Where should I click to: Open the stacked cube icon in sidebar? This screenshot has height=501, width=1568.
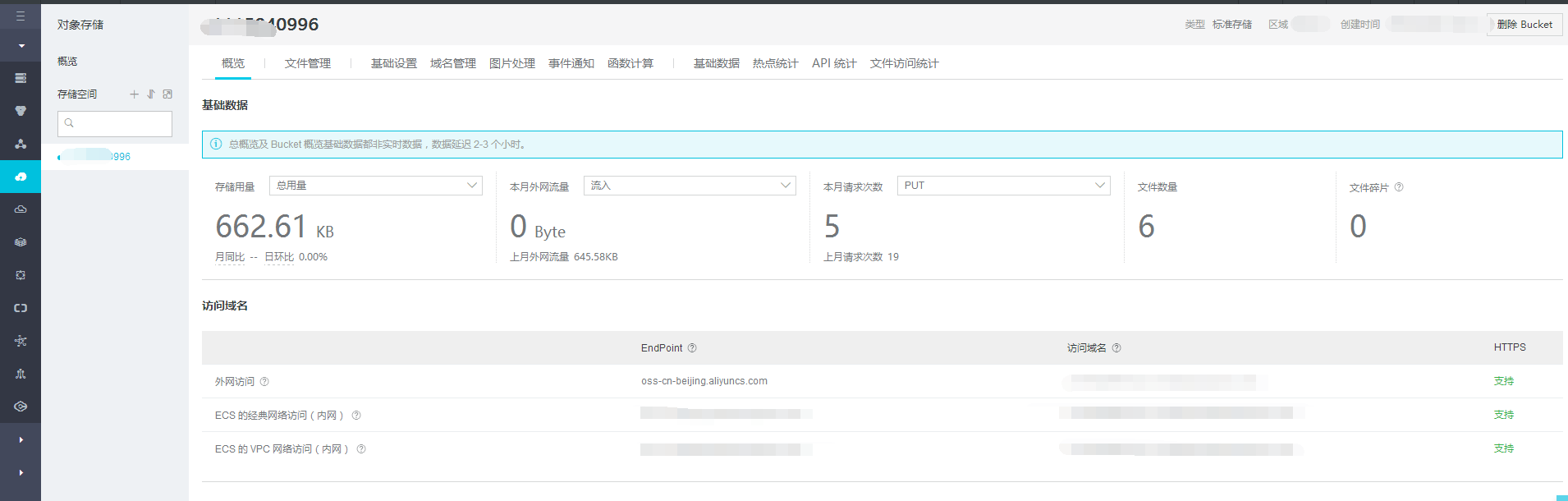pos(21,242)
